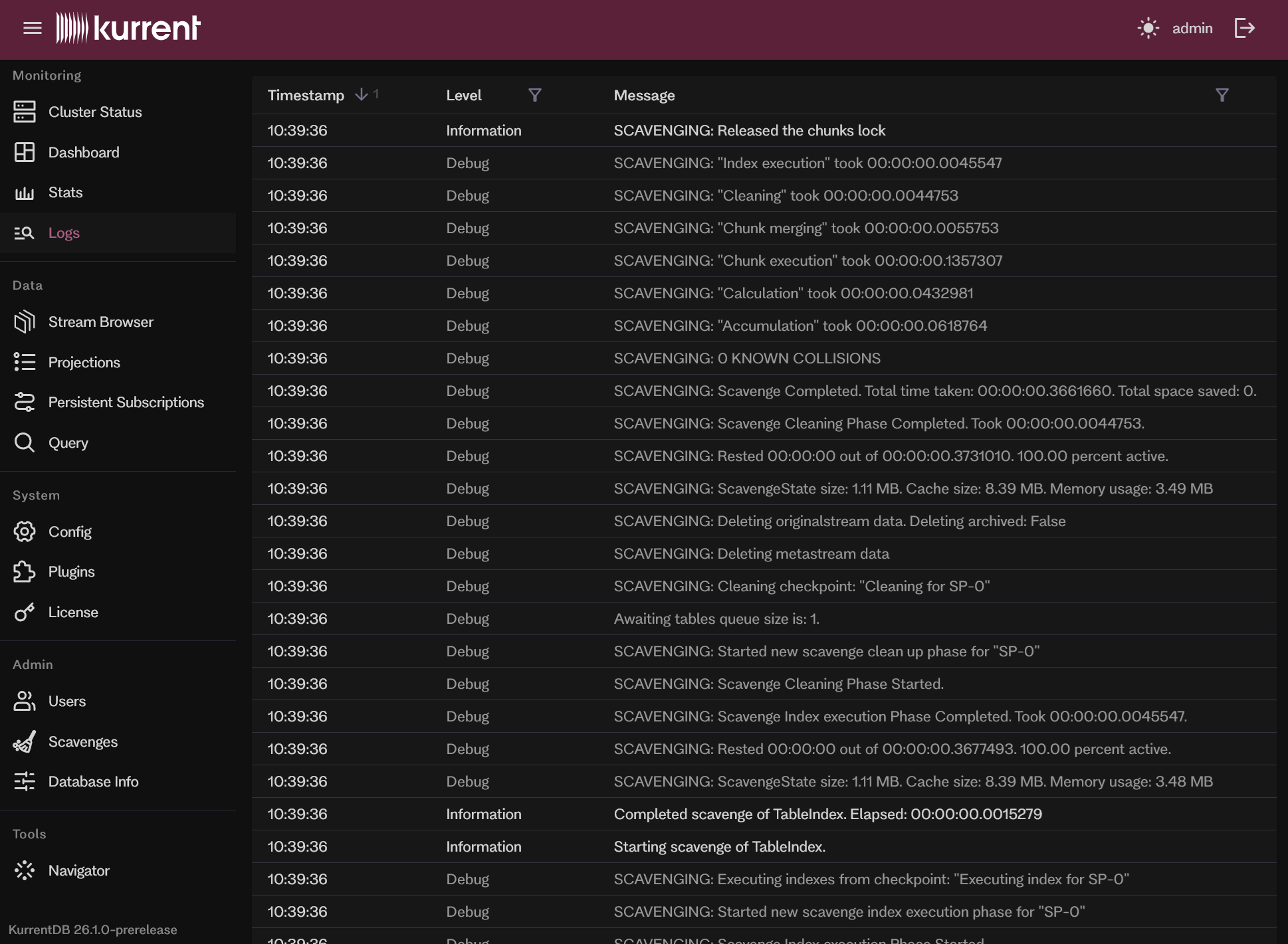1288x944 pixels.
Task: Select 'Awaiting tables queue size is: 1.' row
Action: pos(764,618)
